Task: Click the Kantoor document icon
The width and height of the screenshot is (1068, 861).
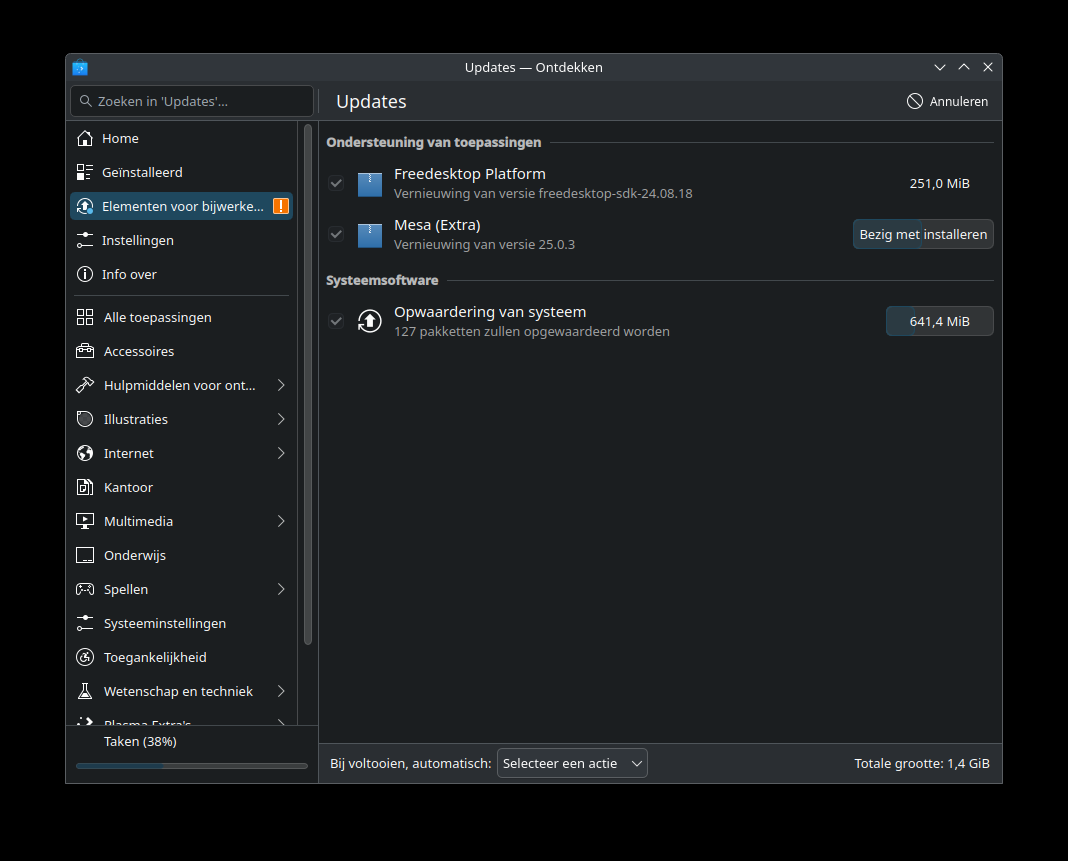Action: (x=84, y=488)
